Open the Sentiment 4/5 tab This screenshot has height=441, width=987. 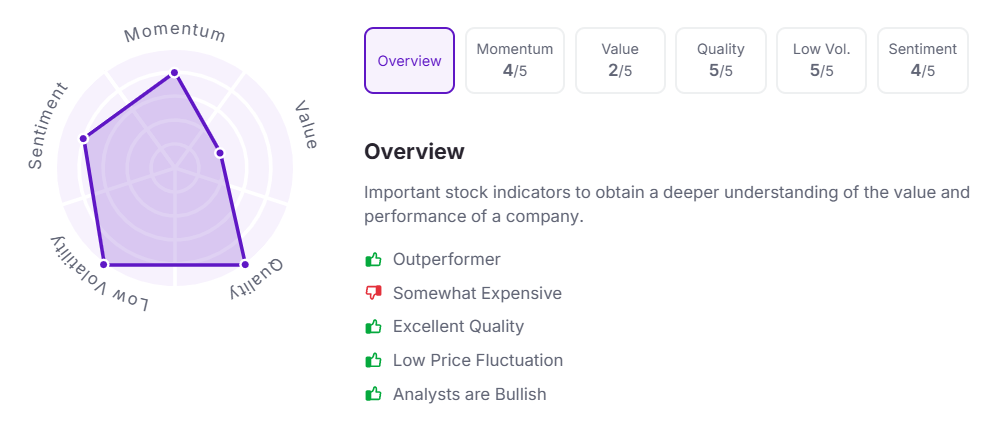(922, 61)
